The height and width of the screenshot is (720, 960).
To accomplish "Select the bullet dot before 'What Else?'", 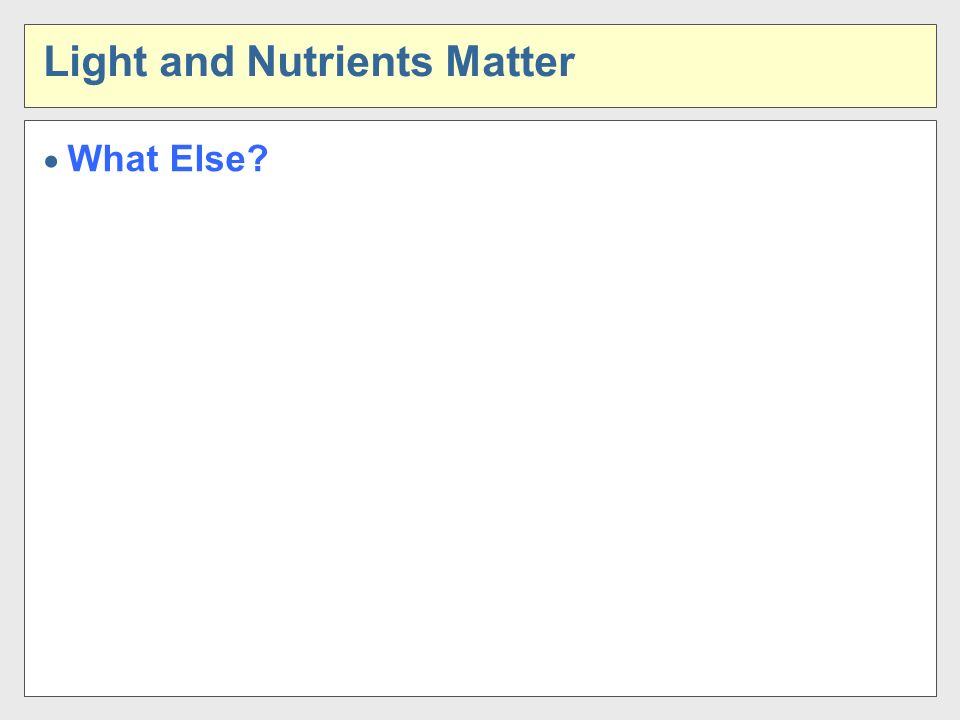I will tap(51, 162).
